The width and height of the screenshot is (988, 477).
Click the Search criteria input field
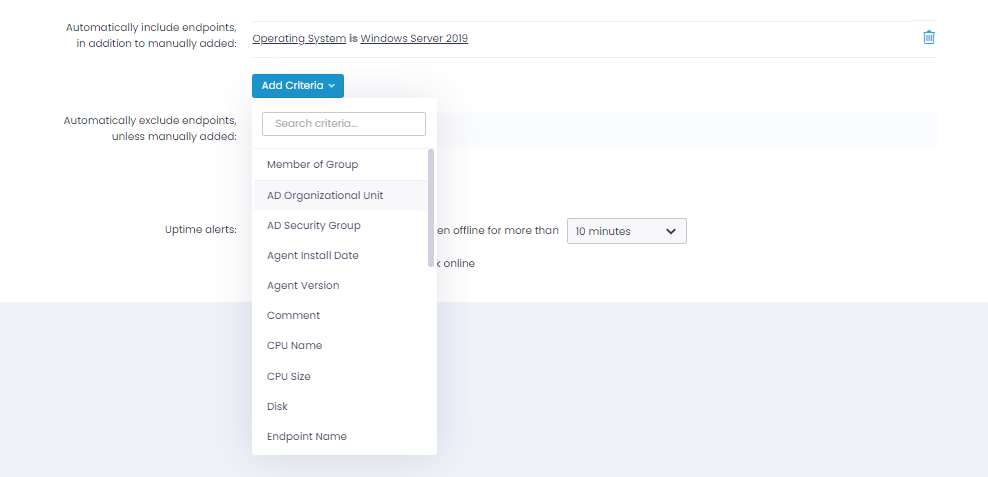pos(343,124)
